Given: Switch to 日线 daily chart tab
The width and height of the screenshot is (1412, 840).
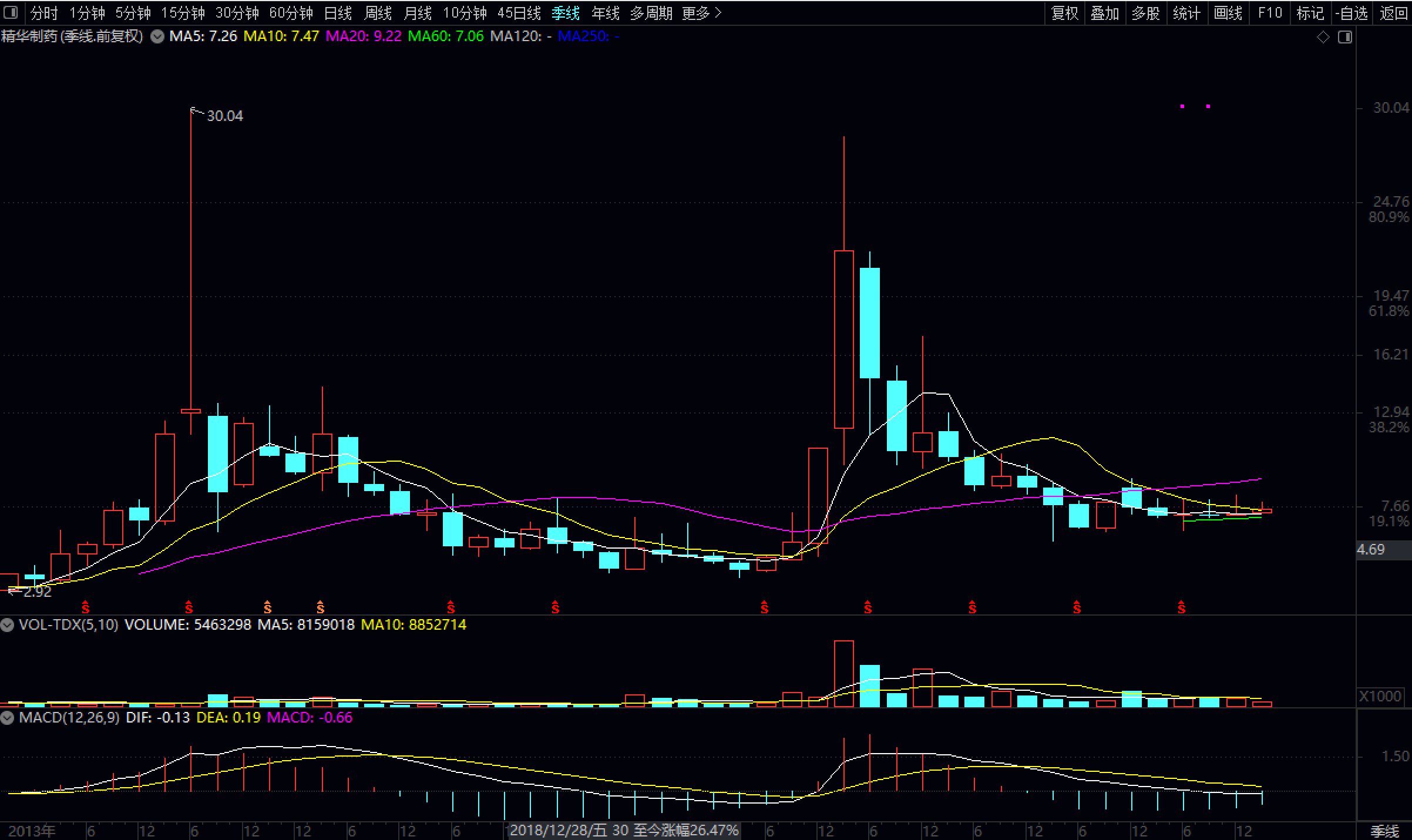Looking at the screenshot, I should click(338, 12).
